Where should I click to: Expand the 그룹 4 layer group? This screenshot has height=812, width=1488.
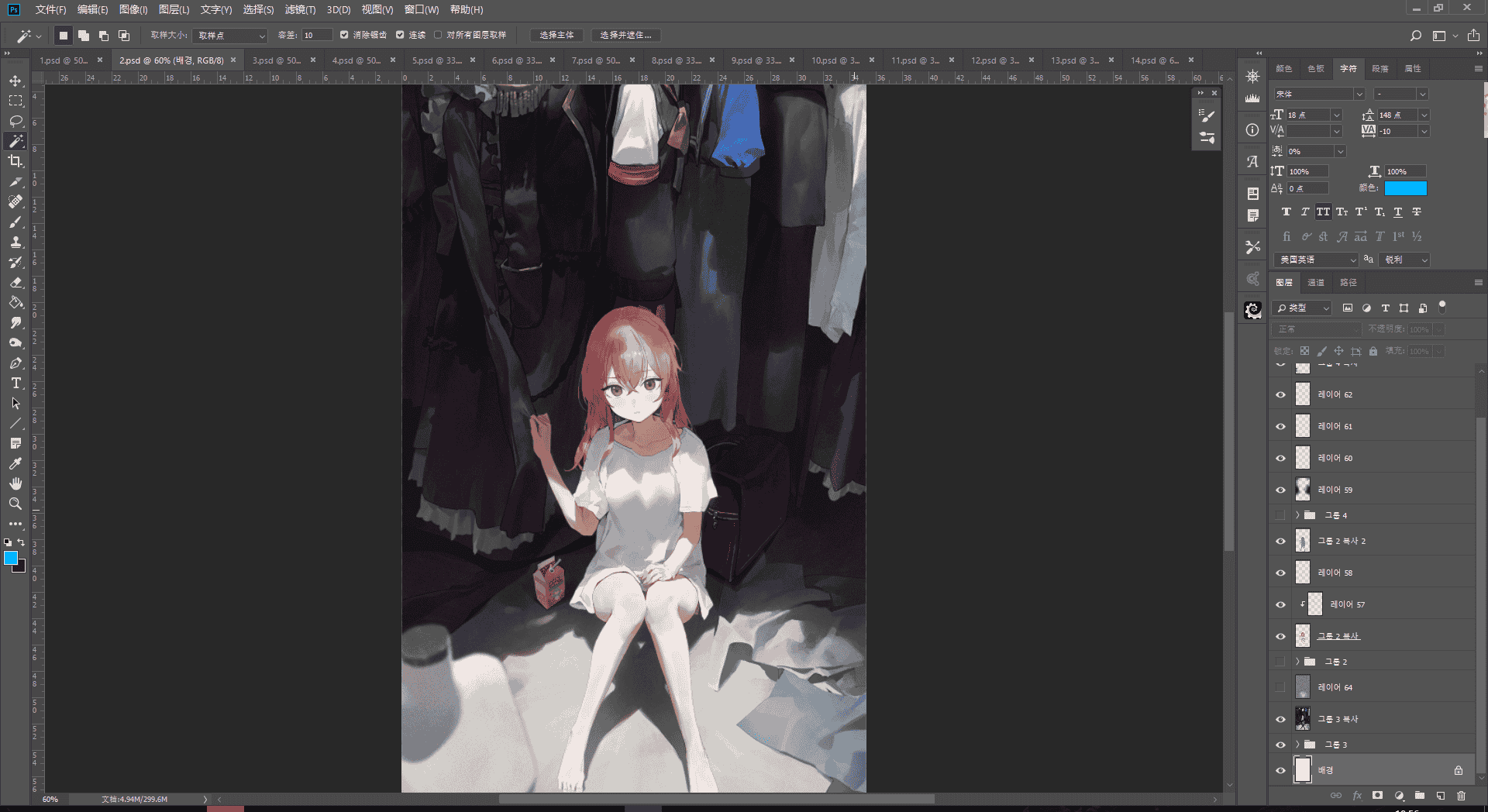click(x=1297, y=515)
